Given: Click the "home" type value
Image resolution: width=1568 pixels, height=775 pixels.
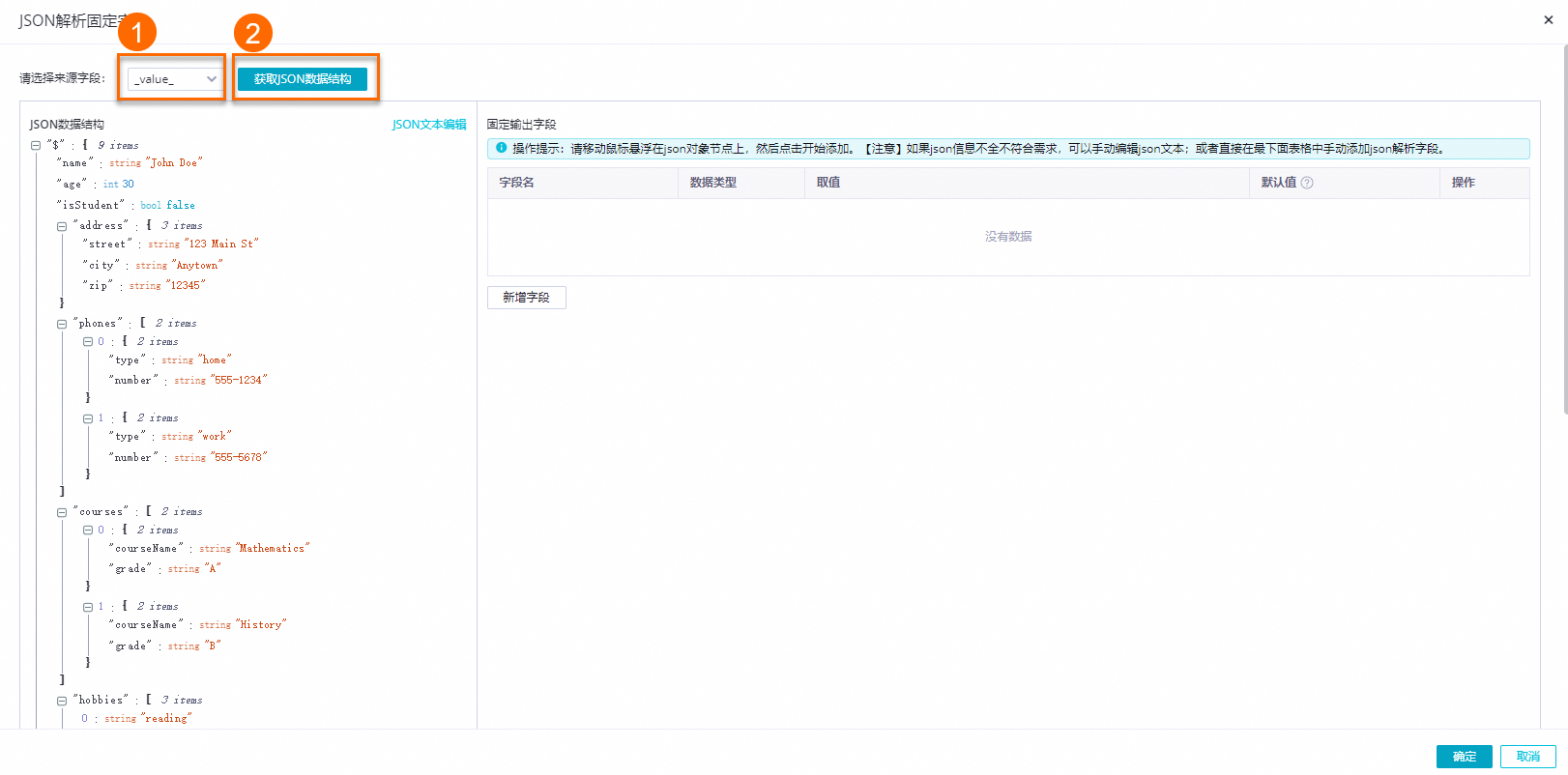Looking at the screenshot, I should coord(215,360).
